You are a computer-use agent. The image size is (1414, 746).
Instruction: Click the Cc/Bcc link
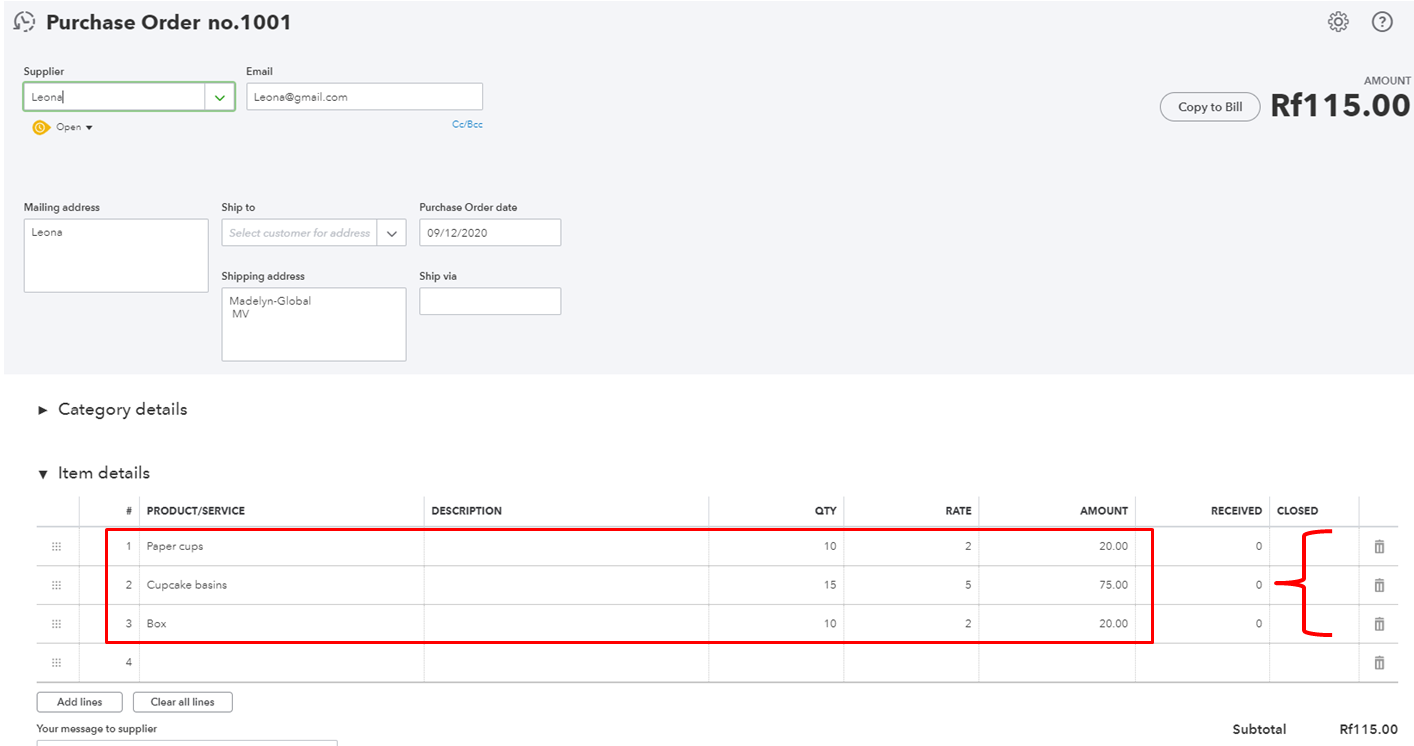point(467,125)
